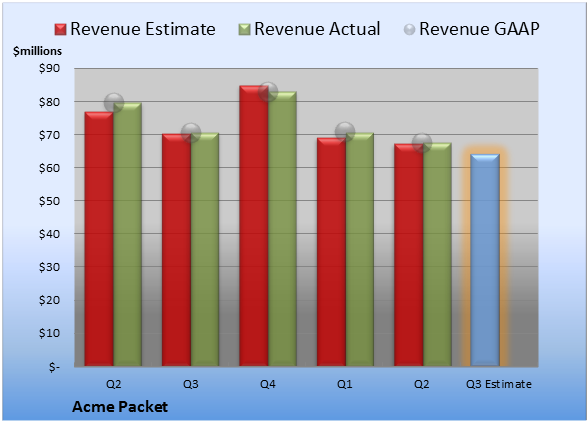This screenshot has width=588, height=422.
Task: Click the '$-' zero axis value
Action: [54, 366]
